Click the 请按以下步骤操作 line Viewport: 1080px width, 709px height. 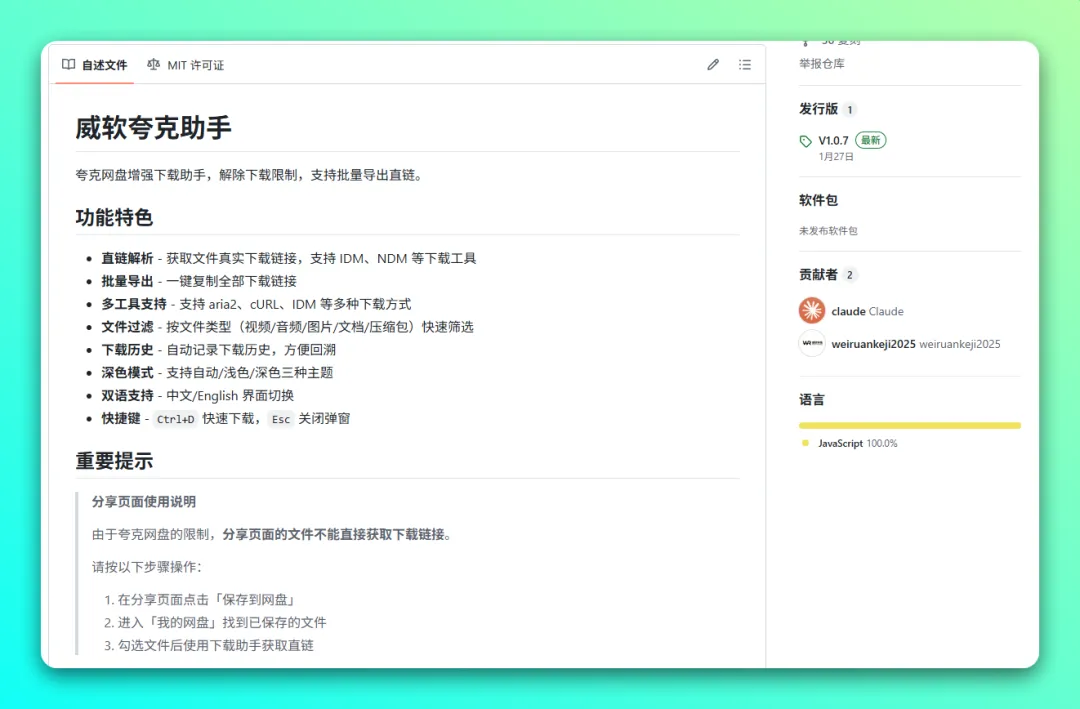click(x=147, y=567)
